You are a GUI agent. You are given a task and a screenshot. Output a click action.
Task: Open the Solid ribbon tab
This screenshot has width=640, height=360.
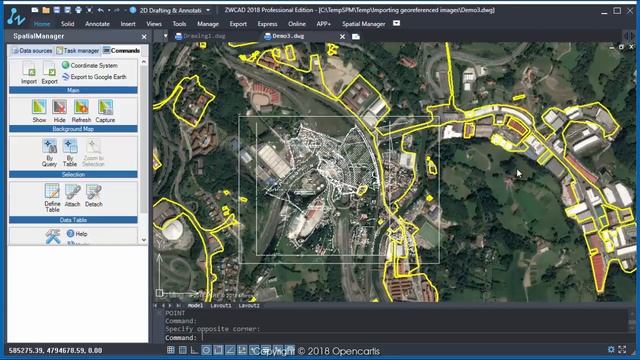click(68, 24)
